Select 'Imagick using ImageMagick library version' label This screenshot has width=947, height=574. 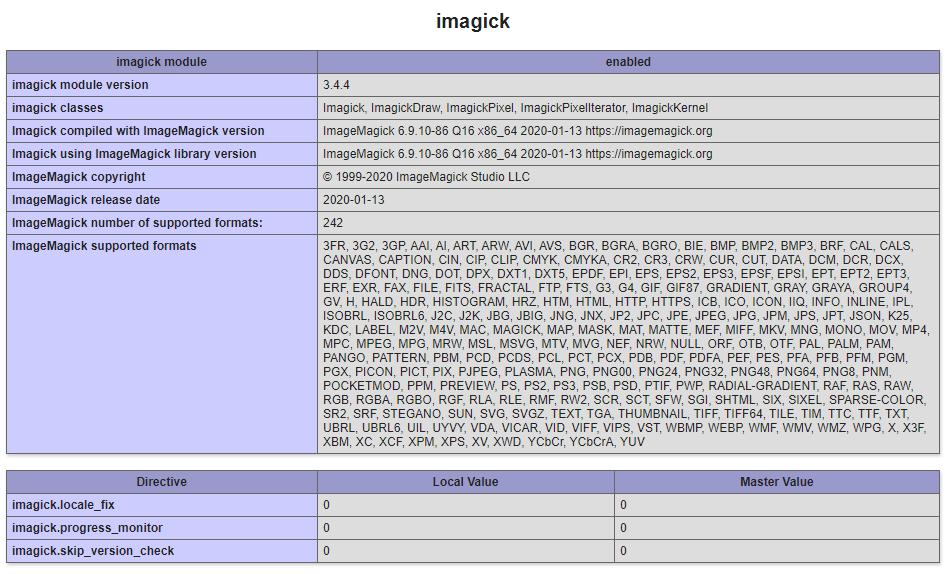(134, 153)
